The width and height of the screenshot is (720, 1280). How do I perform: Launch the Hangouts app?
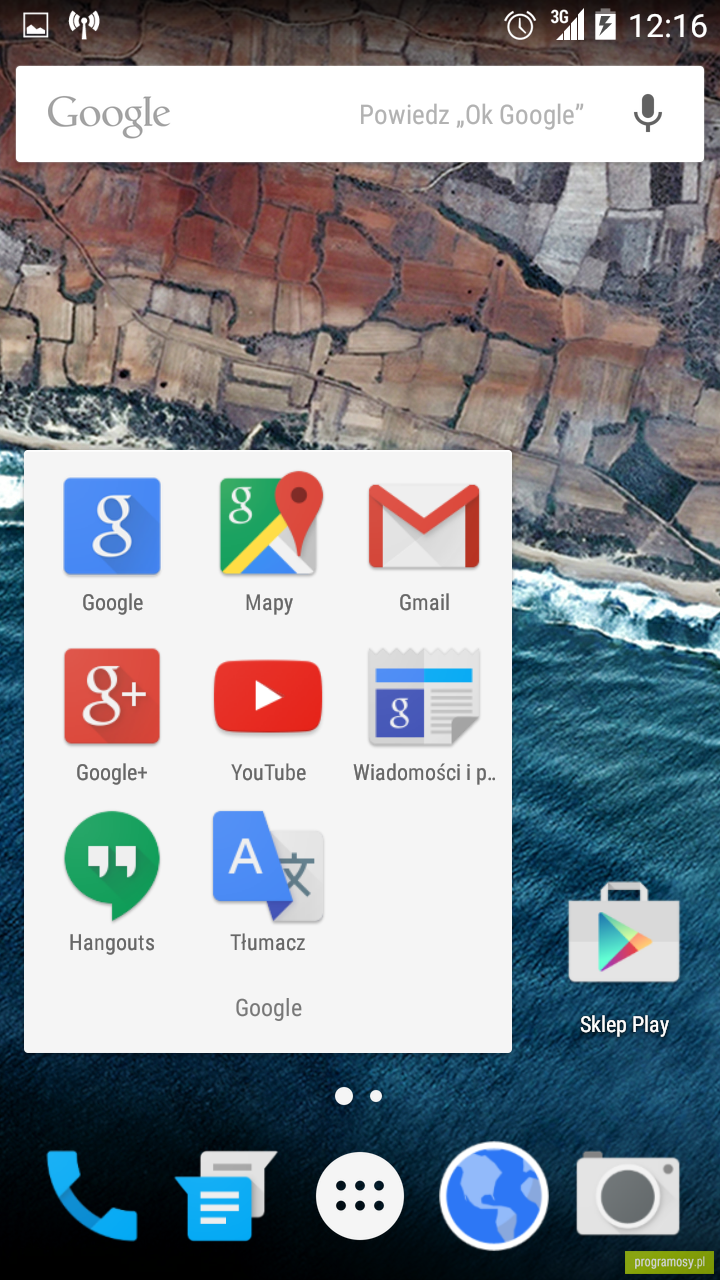[112, 866]
